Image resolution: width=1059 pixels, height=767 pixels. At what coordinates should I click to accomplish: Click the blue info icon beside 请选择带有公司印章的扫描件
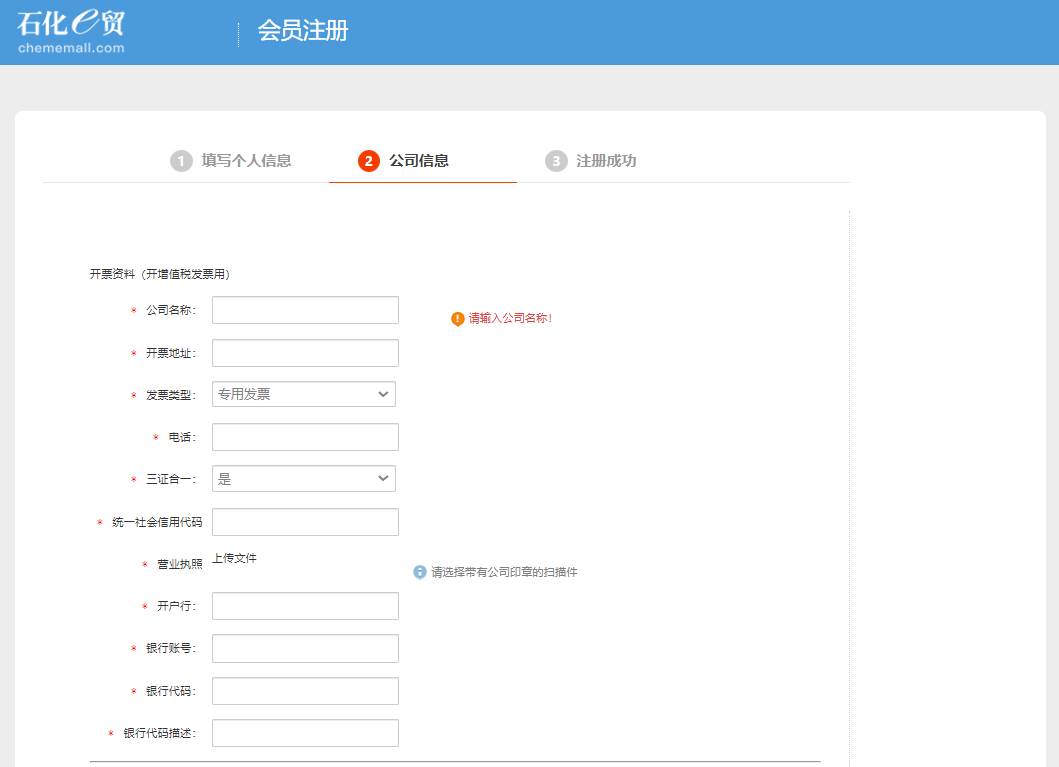420,572
